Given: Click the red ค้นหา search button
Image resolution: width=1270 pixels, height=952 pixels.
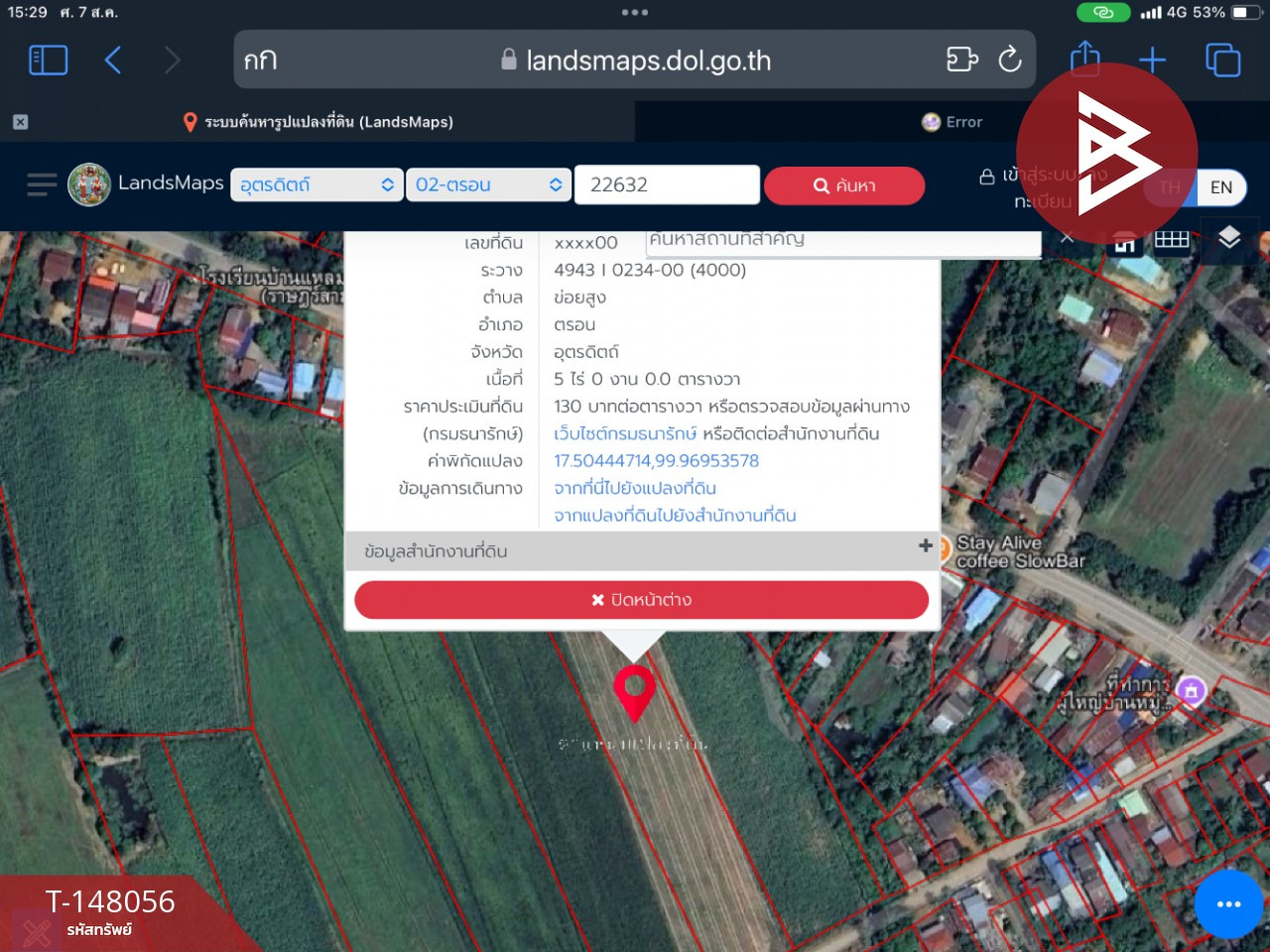Looking at the screenshot, I should tap(844, 185).
